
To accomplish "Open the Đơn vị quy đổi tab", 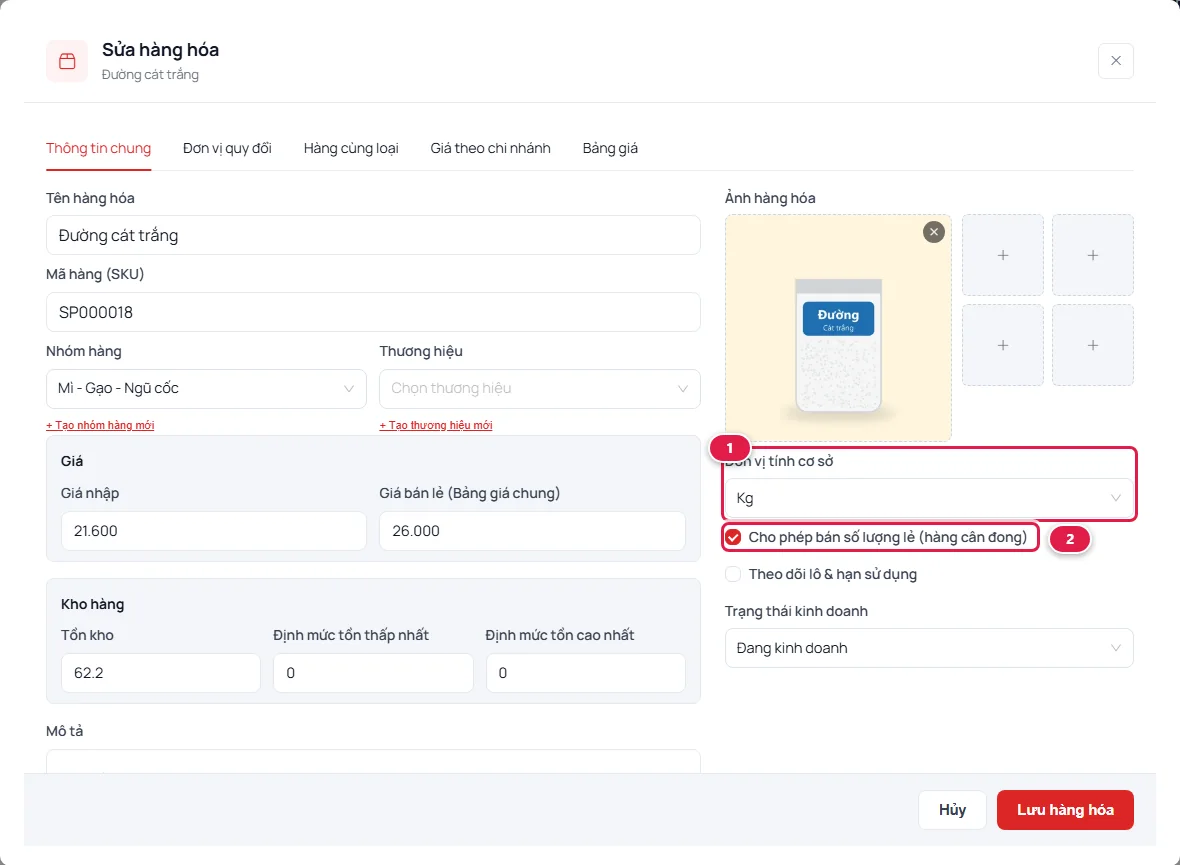I will click(227, 148).
